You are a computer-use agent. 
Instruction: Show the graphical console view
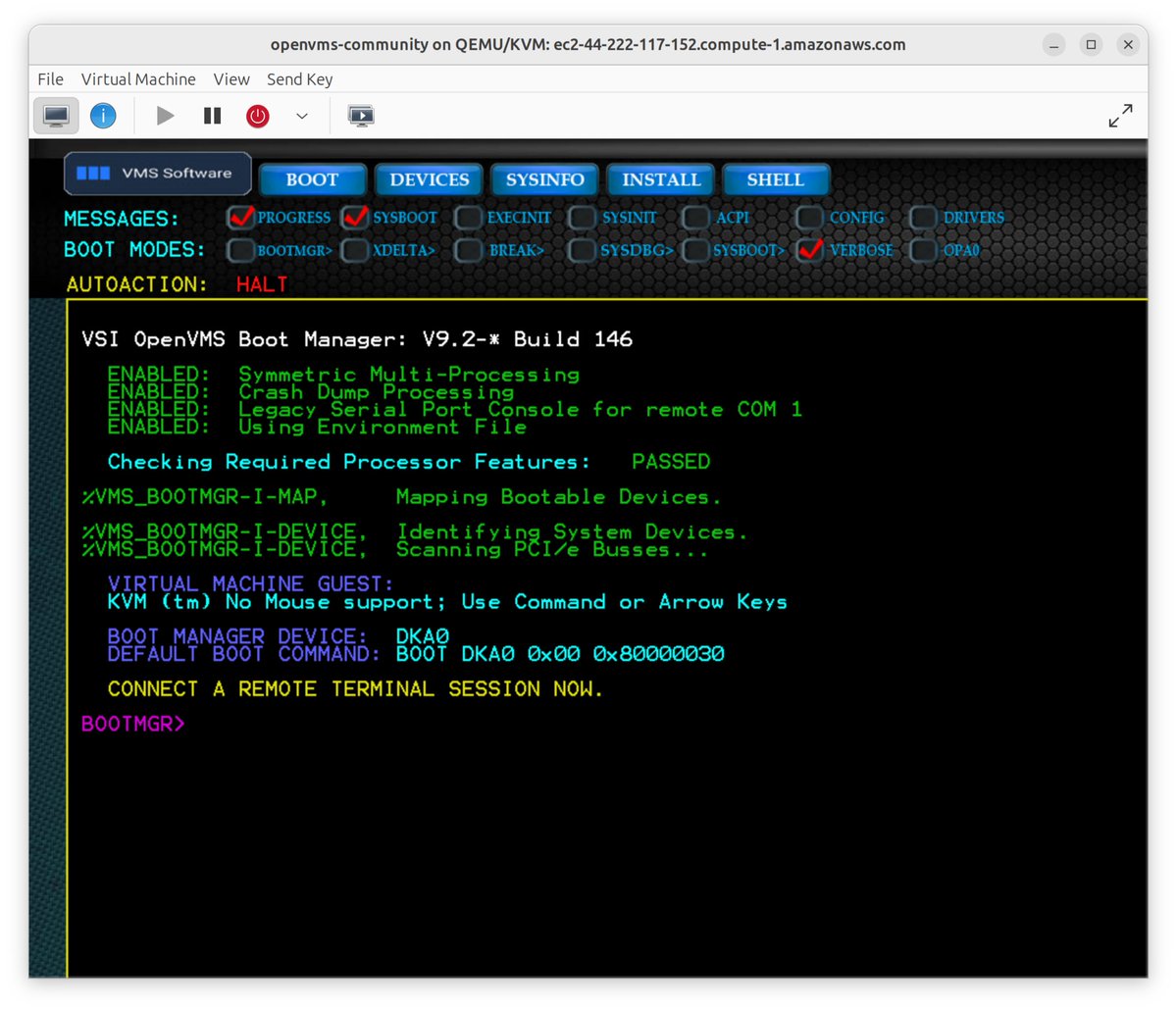pos(56,116)
